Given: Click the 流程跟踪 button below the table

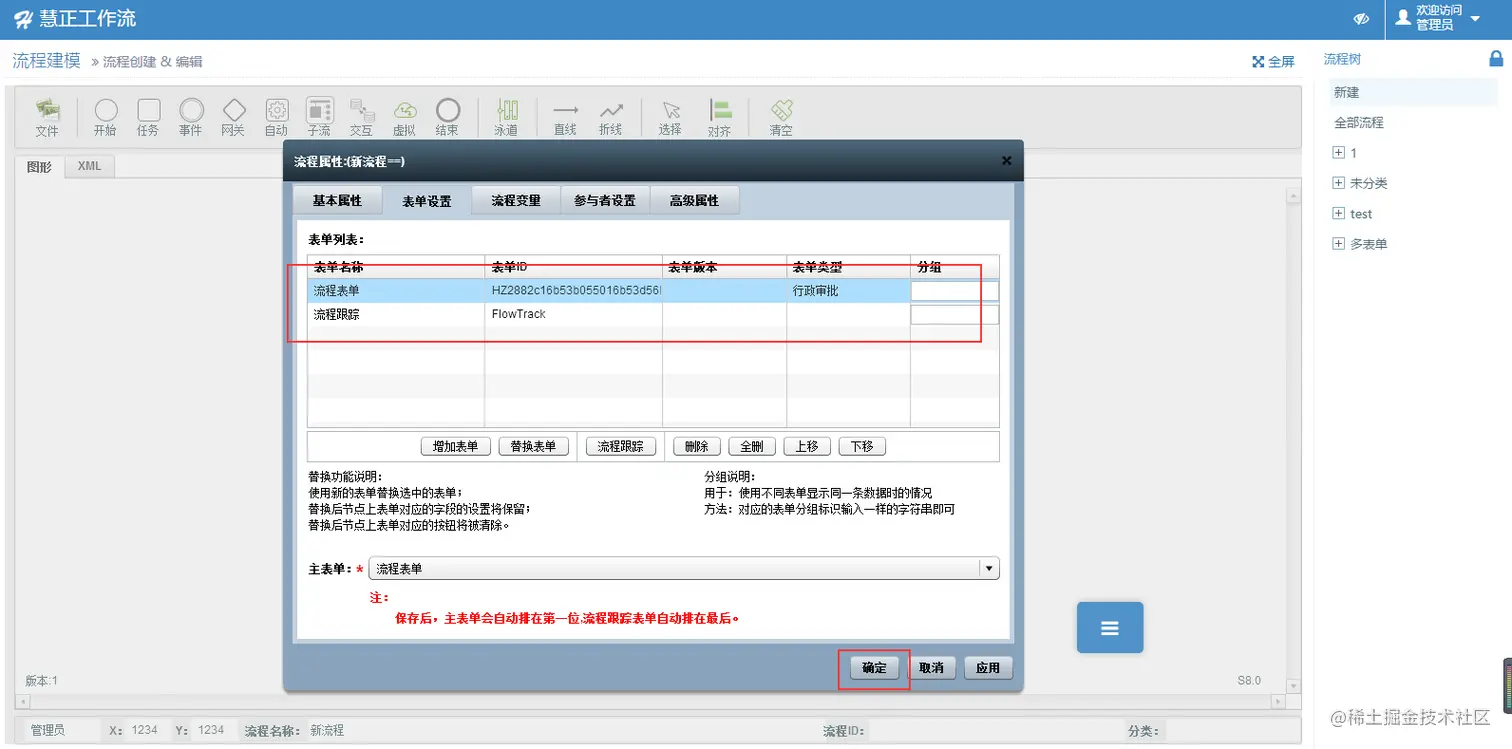Looking at the screenshot, I should pos(620,447).
